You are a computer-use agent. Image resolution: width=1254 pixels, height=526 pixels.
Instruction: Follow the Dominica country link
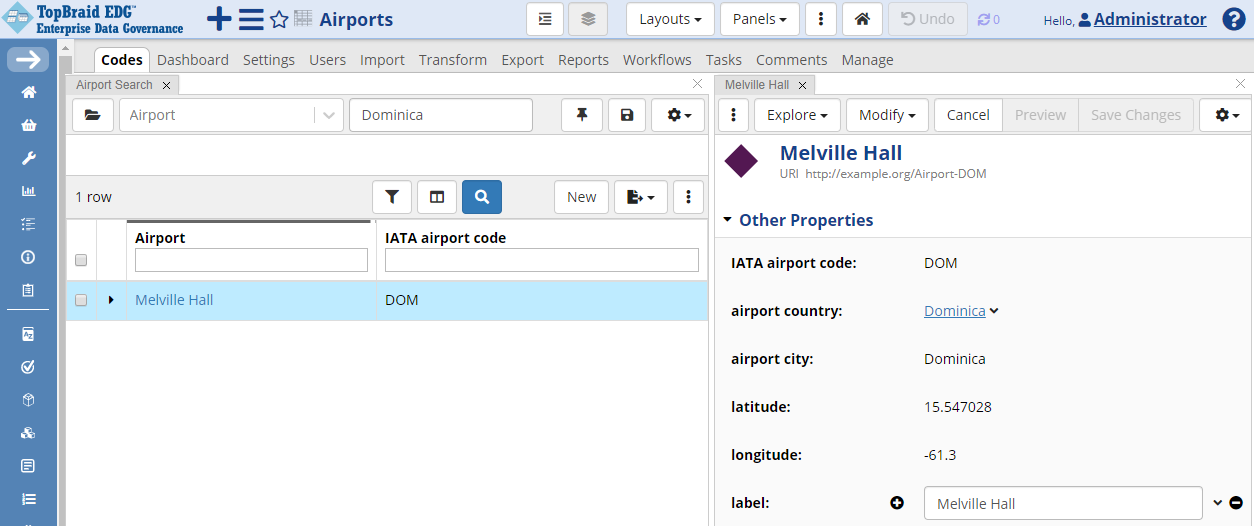[955, 311]
